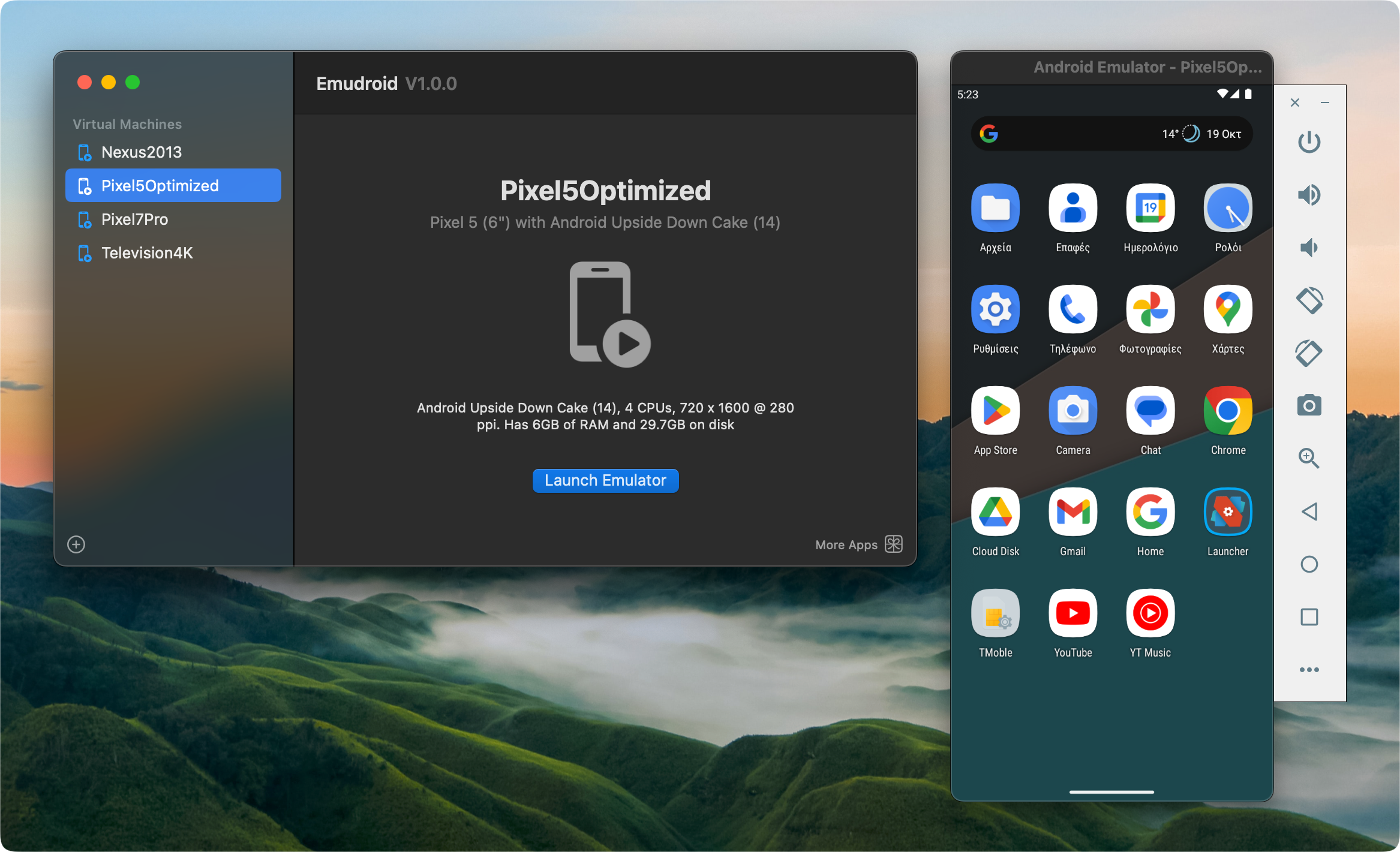Select Pixel7Pro virtual machine
1400x852 pixels.
click(x=173, y=219)
